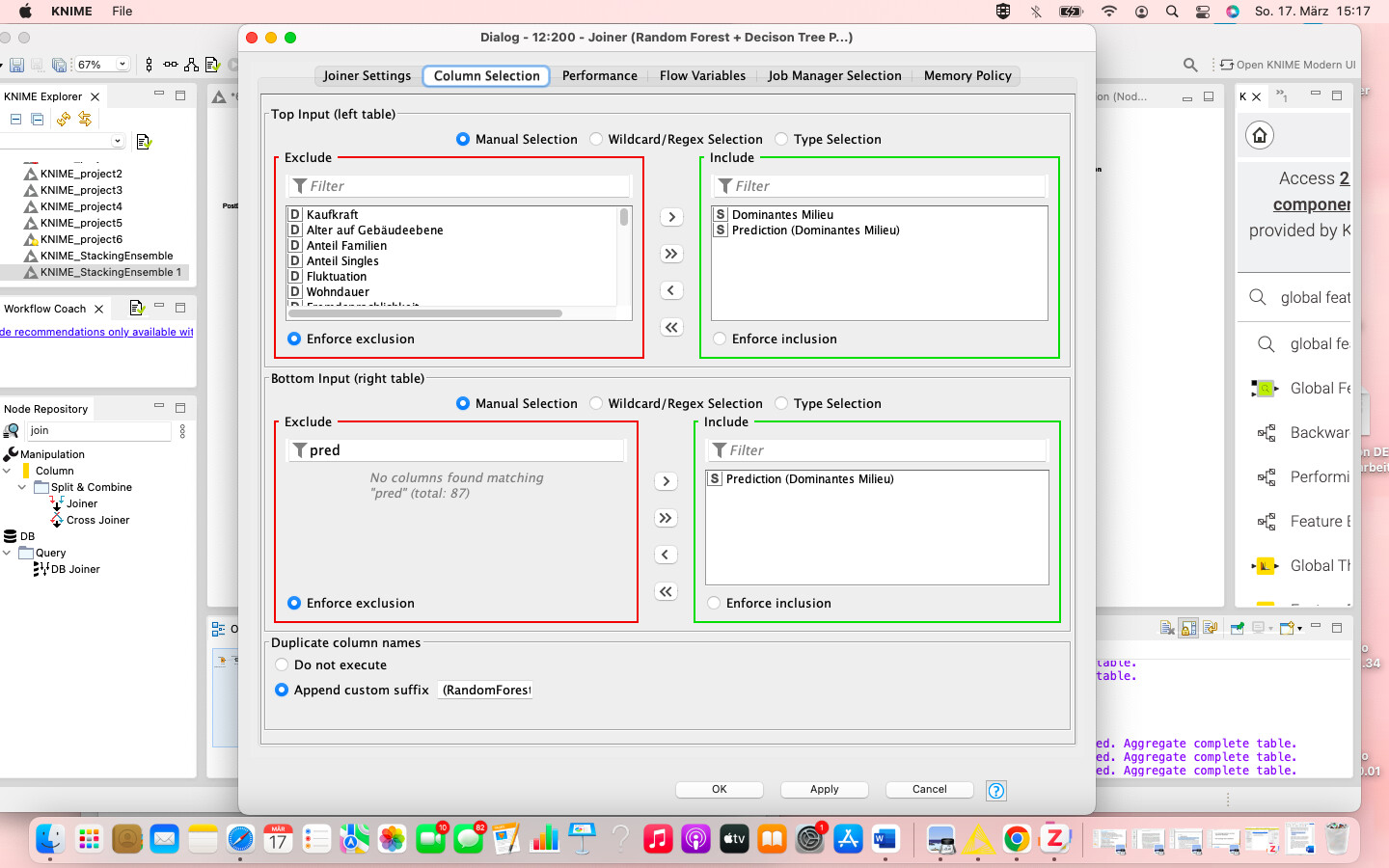The image size is (1389, 868).
Task: Click the Workflow Coach recommendations link
Action: click(x=96, y=332)
